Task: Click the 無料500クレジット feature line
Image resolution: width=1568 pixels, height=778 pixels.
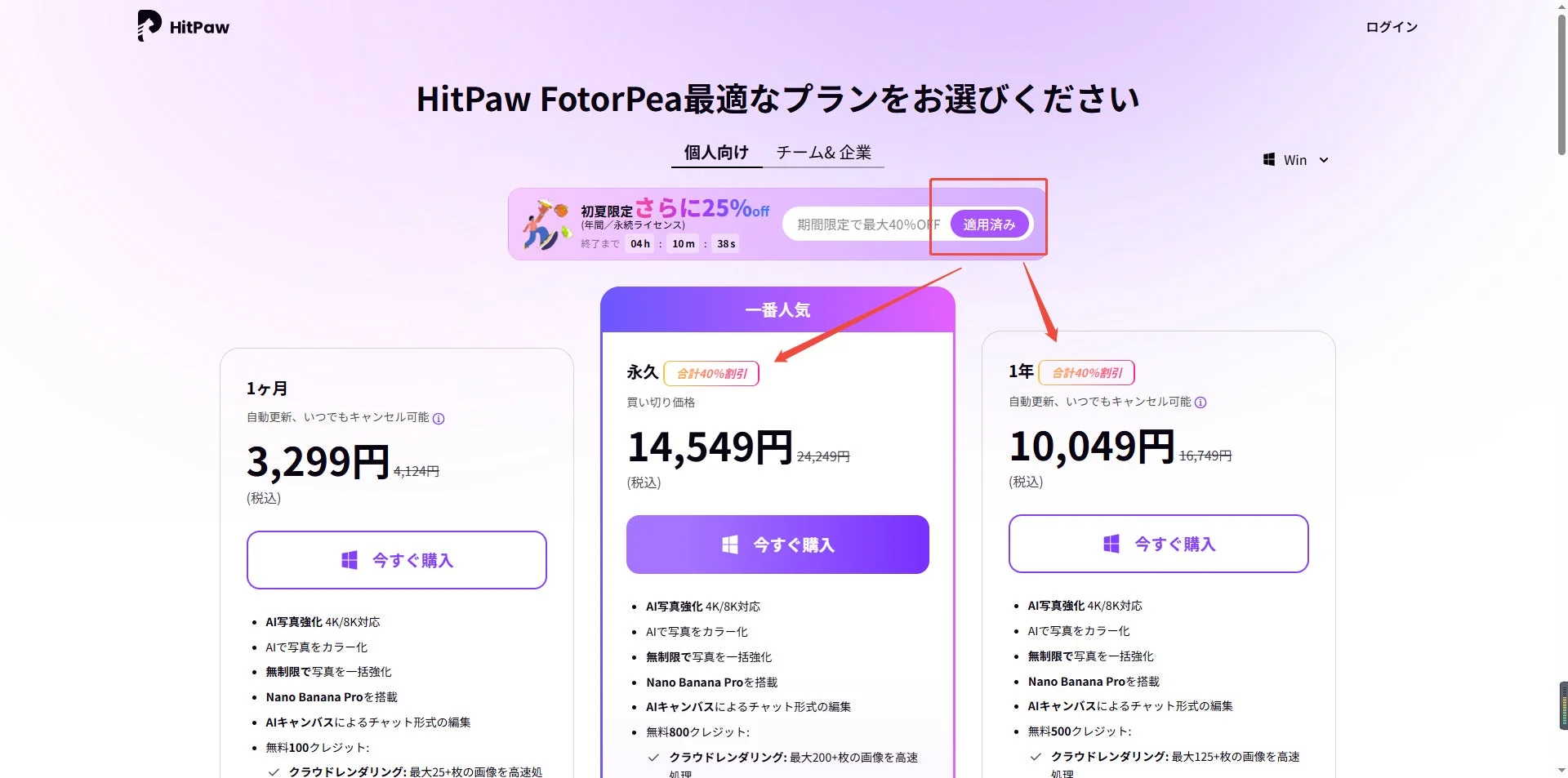Action: [x=1080, y=731]
